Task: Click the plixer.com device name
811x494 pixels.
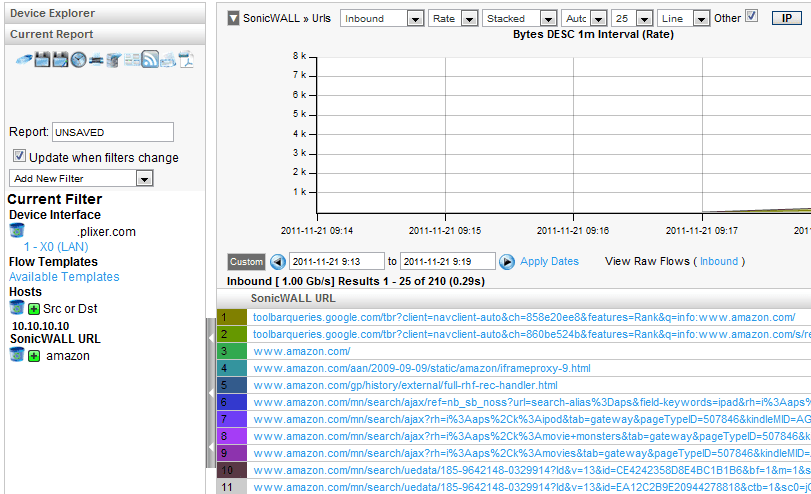Action: [x=107, y=232]
